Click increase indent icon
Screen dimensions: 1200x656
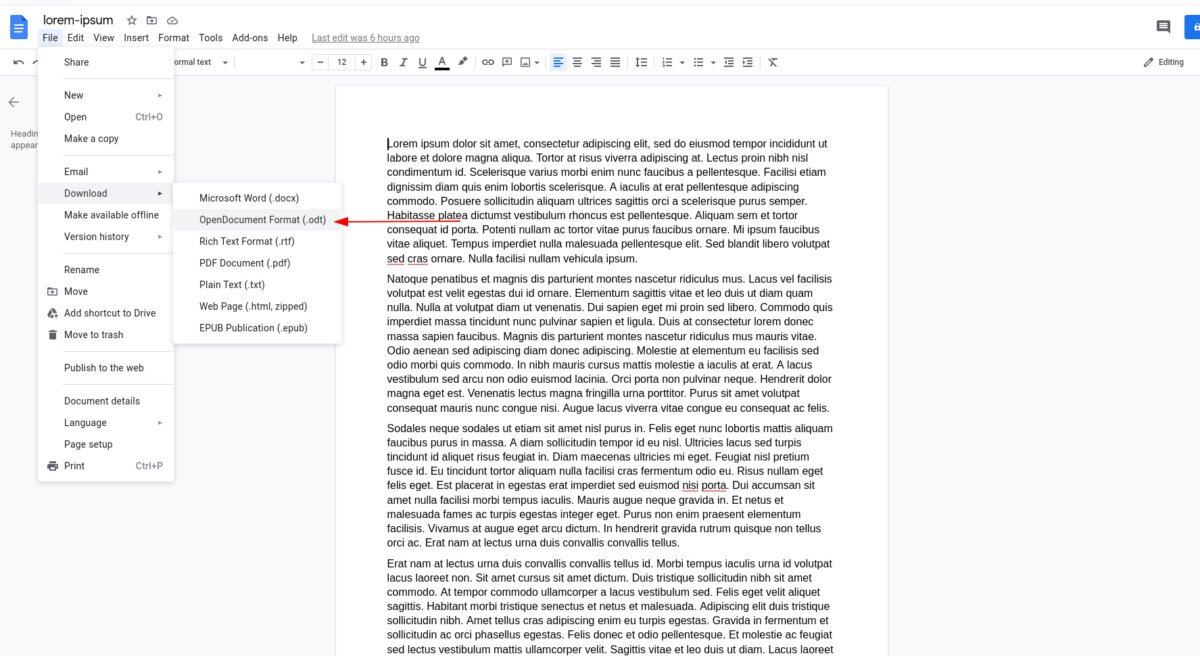tap(748, 62)
